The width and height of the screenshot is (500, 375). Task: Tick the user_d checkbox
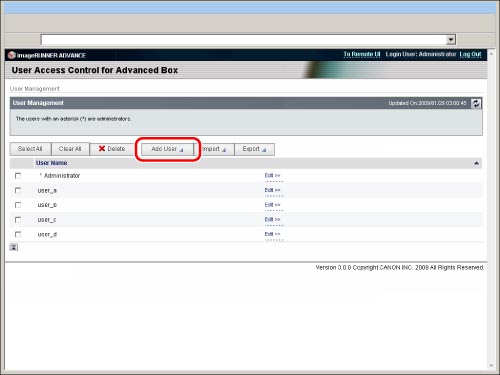click(18, 234)
